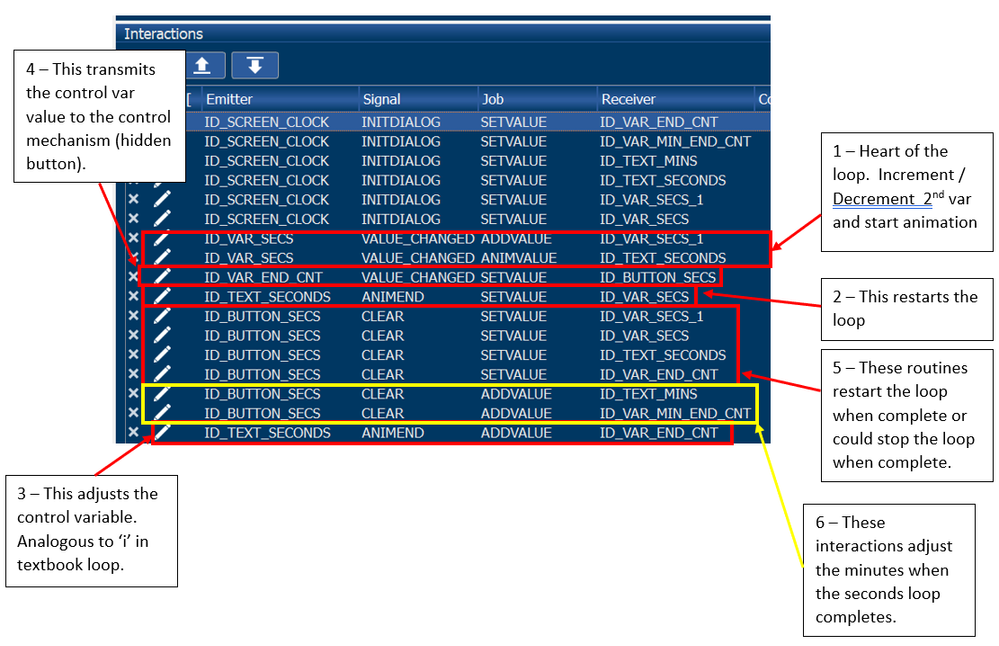Screen dimensions: 999x646
Task: Move selected interaction up with arrow button
Action: (x=202, y=66)
